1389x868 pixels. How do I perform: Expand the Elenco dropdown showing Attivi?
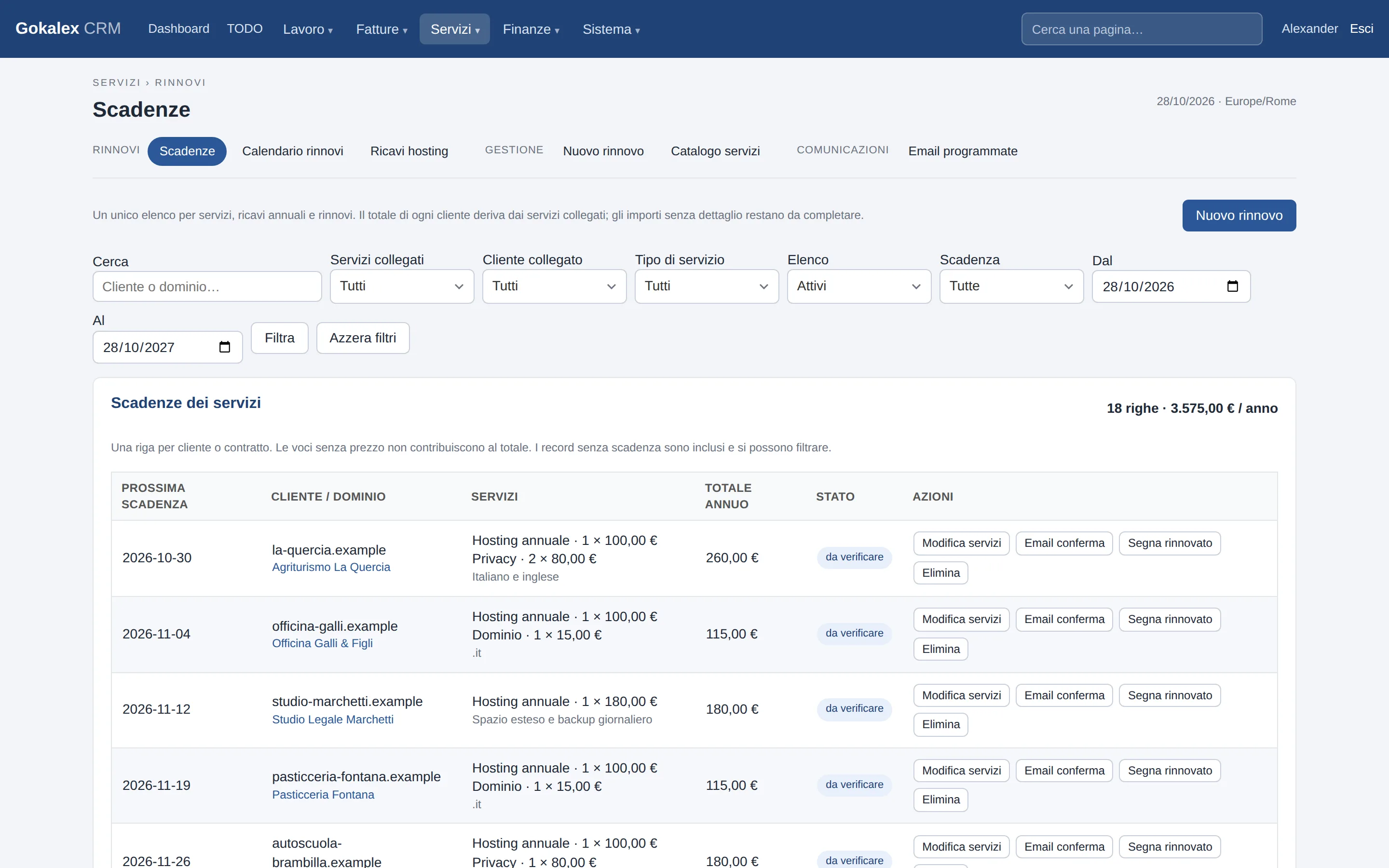858,286
